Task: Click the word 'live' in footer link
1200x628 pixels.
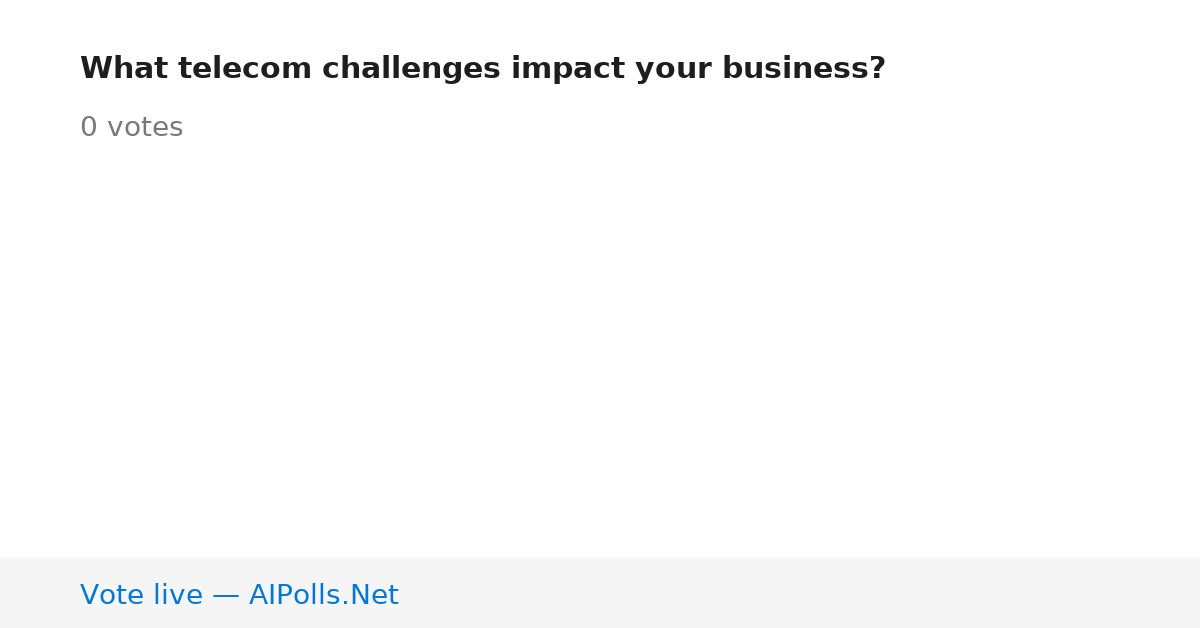Action: pos(178,595)
